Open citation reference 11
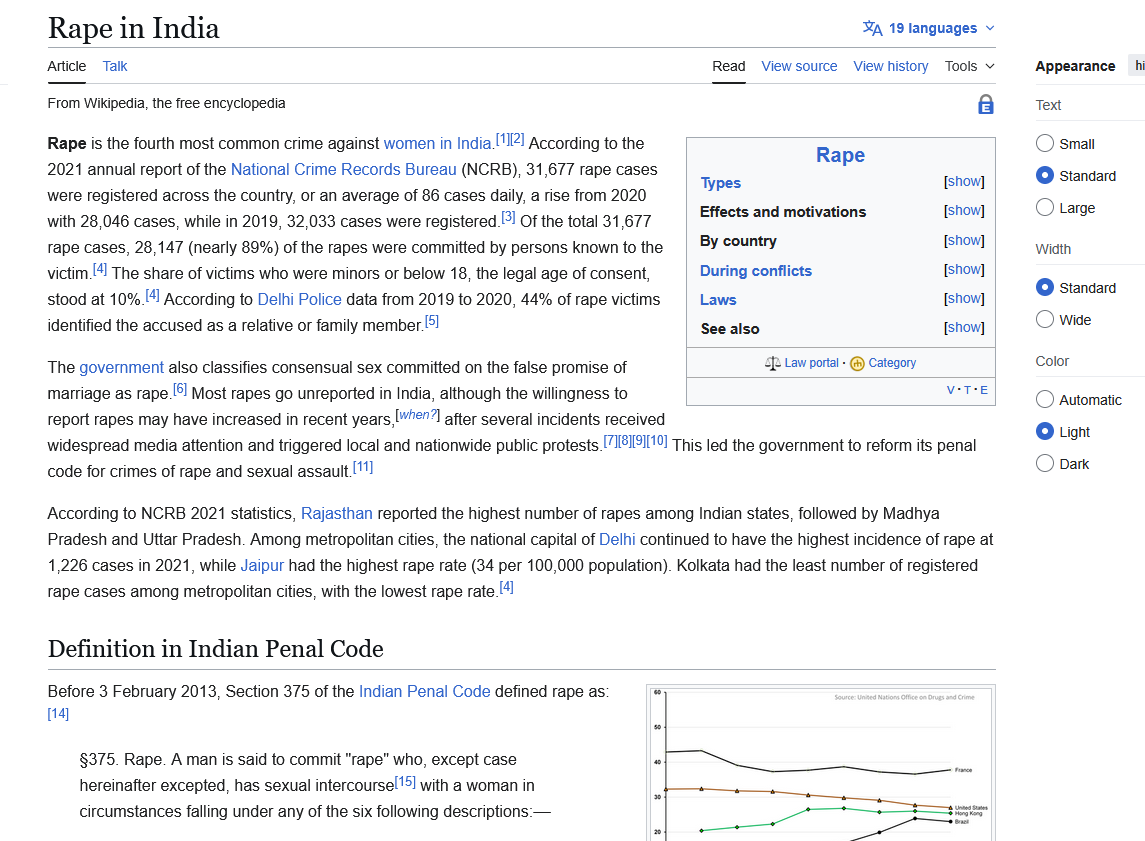 tap(363, 466)
